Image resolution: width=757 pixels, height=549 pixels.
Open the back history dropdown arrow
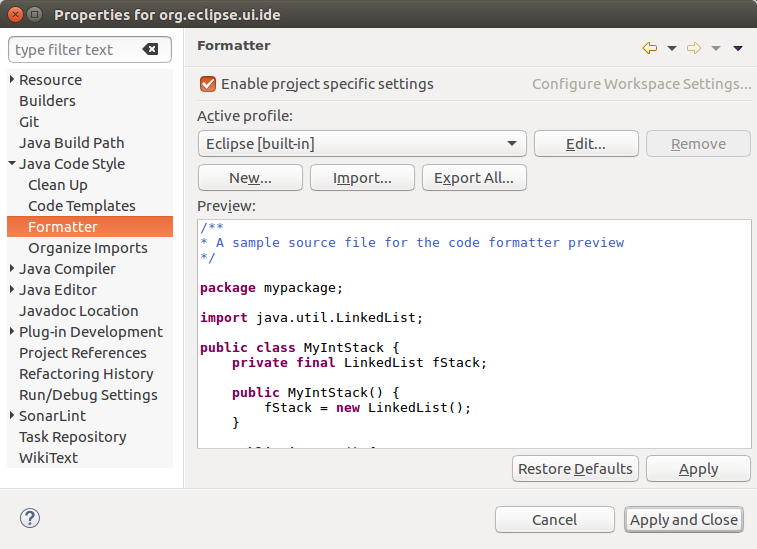click(672, 48)
